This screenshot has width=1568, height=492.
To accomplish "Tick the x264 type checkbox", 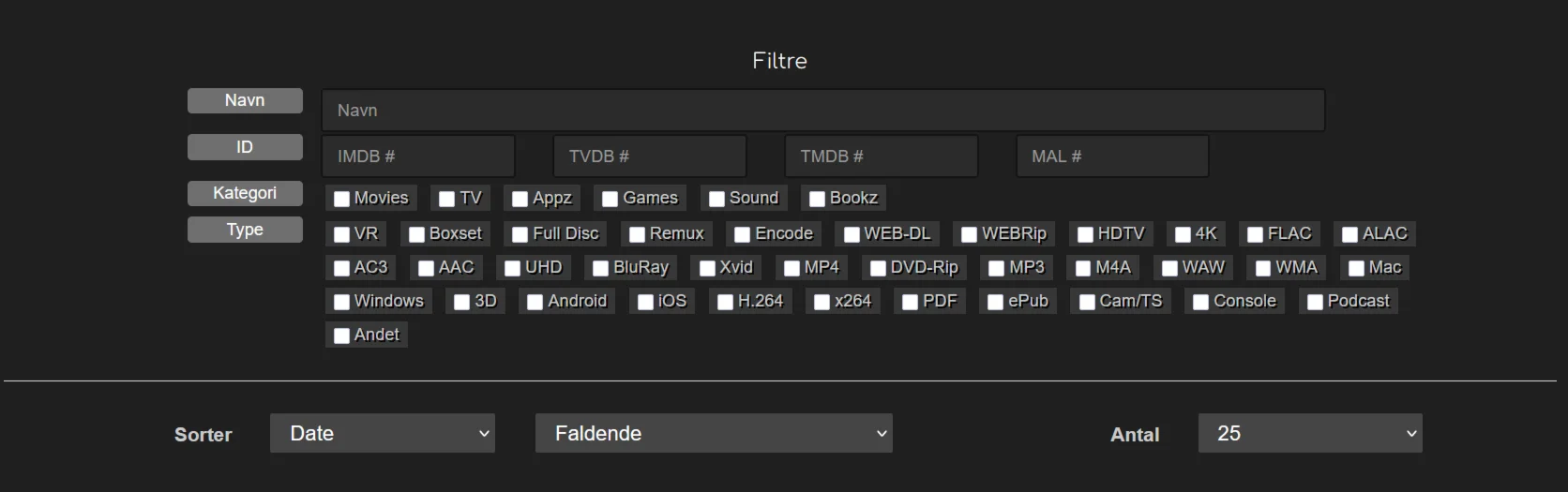I will pos(822,302).
